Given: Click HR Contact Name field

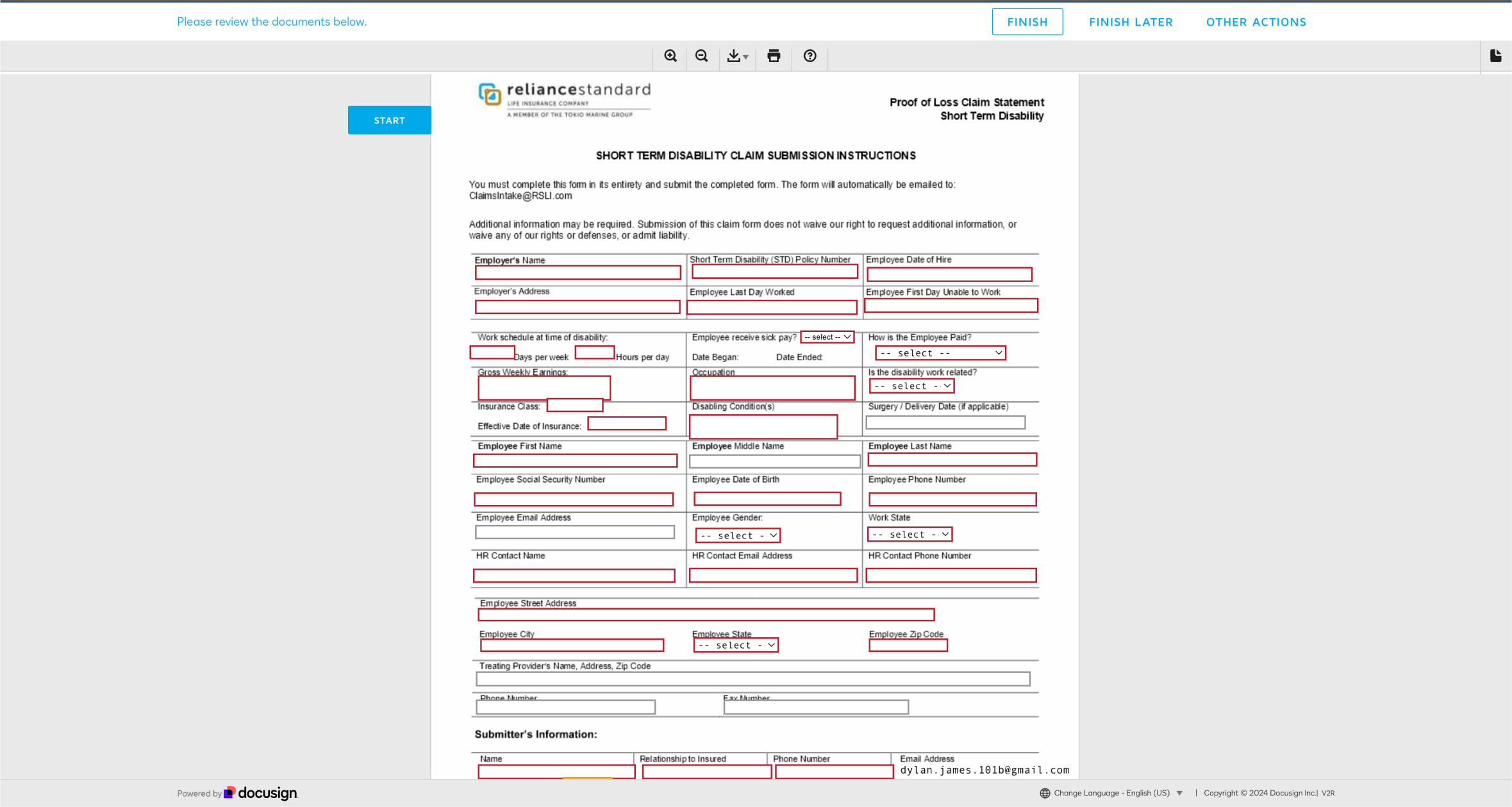Looking at the screenshot, I should tap(574, 576).
